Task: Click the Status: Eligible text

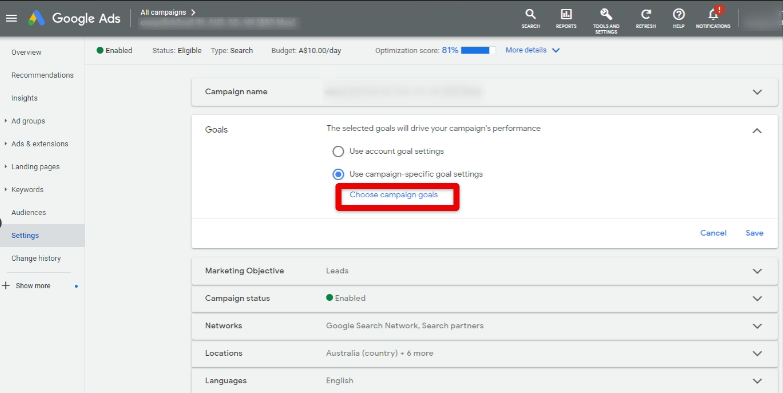Action: click(177, 50)
